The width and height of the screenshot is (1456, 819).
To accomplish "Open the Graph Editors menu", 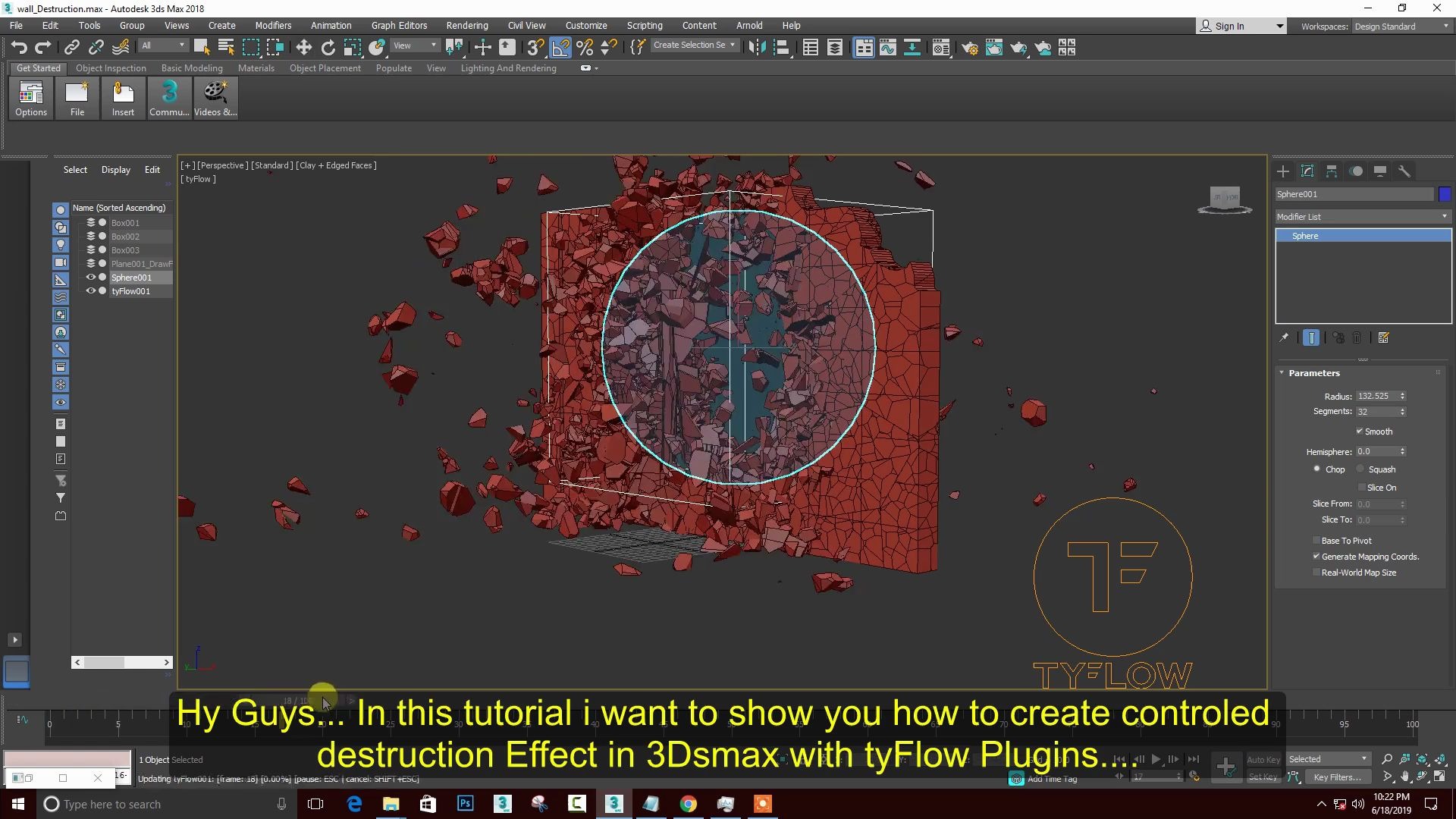I will tap(399, 25).
